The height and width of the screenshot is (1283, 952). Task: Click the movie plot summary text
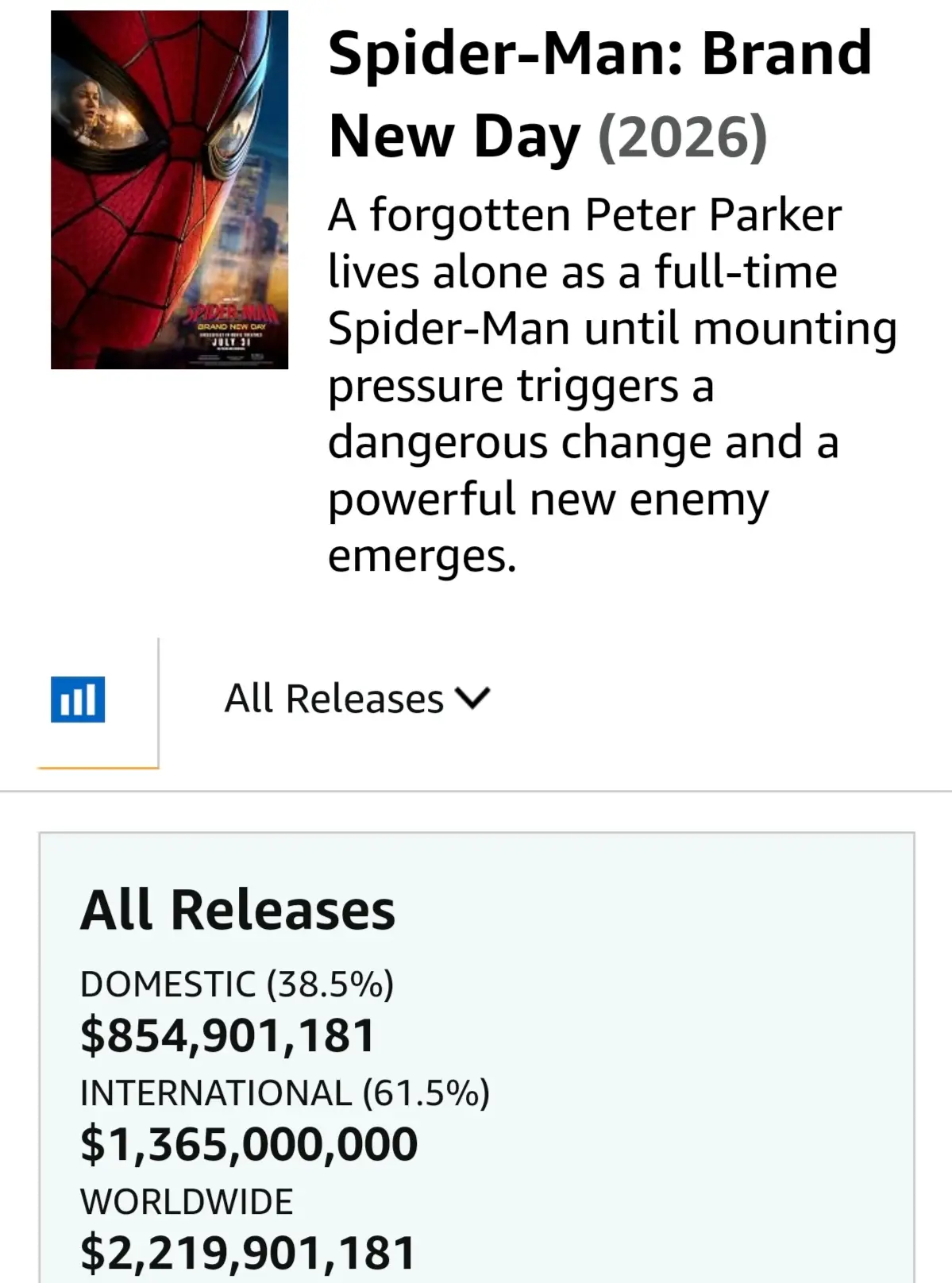(612, 385)
